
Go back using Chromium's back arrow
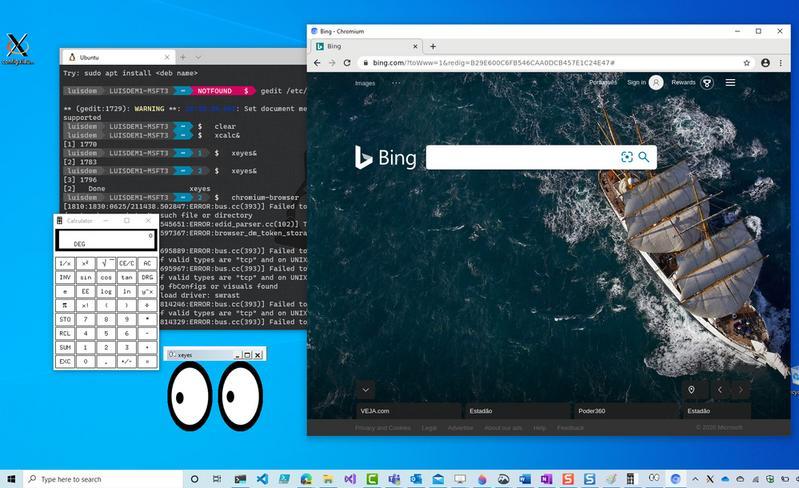point(317,63)
